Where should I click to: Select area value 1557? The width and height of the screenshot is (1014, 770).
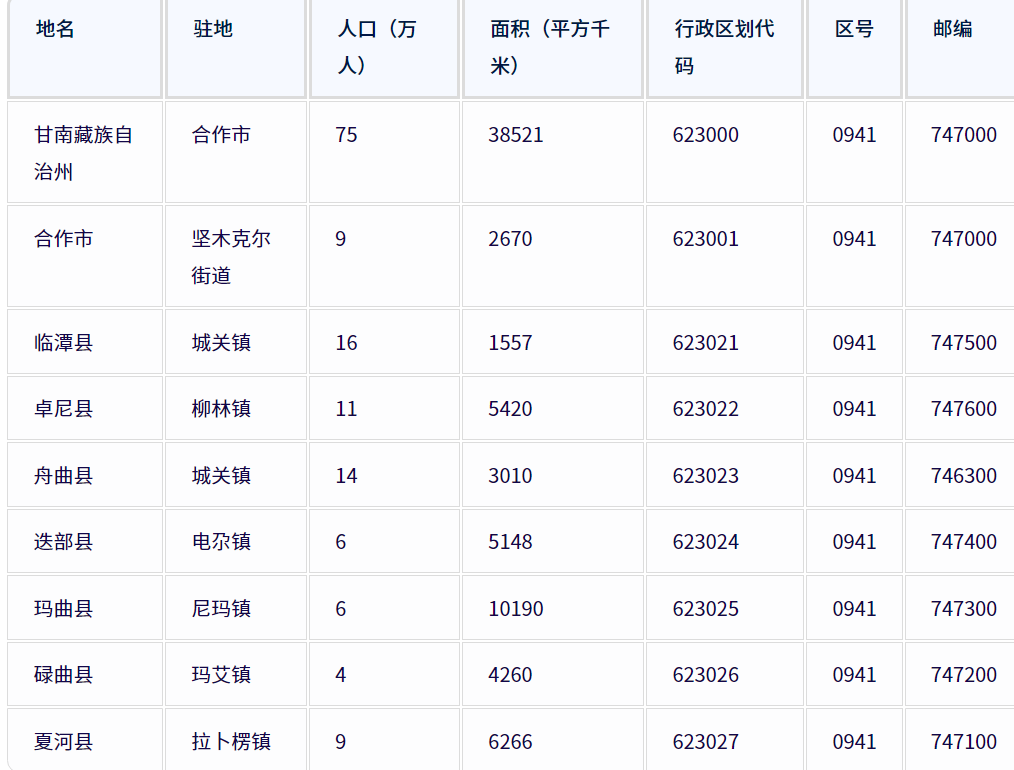pos(510,342)
